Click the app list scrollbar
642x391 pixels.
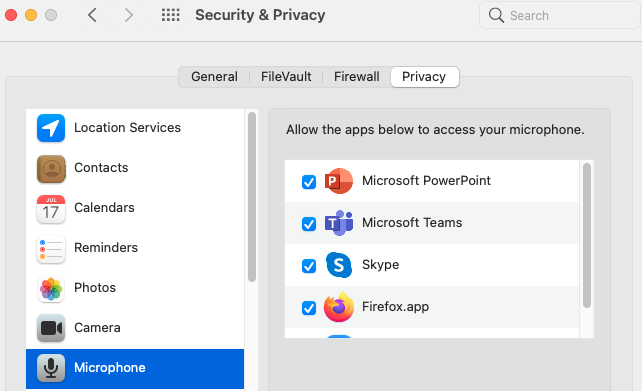[587, 235]
